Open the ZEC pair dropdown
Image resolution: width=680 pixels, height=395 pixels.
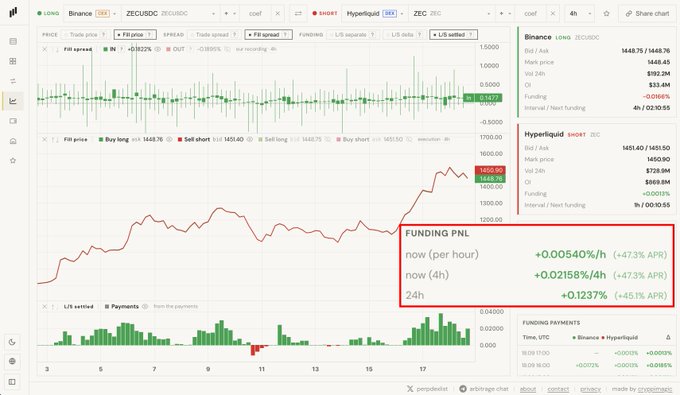[x=451, y=13]
